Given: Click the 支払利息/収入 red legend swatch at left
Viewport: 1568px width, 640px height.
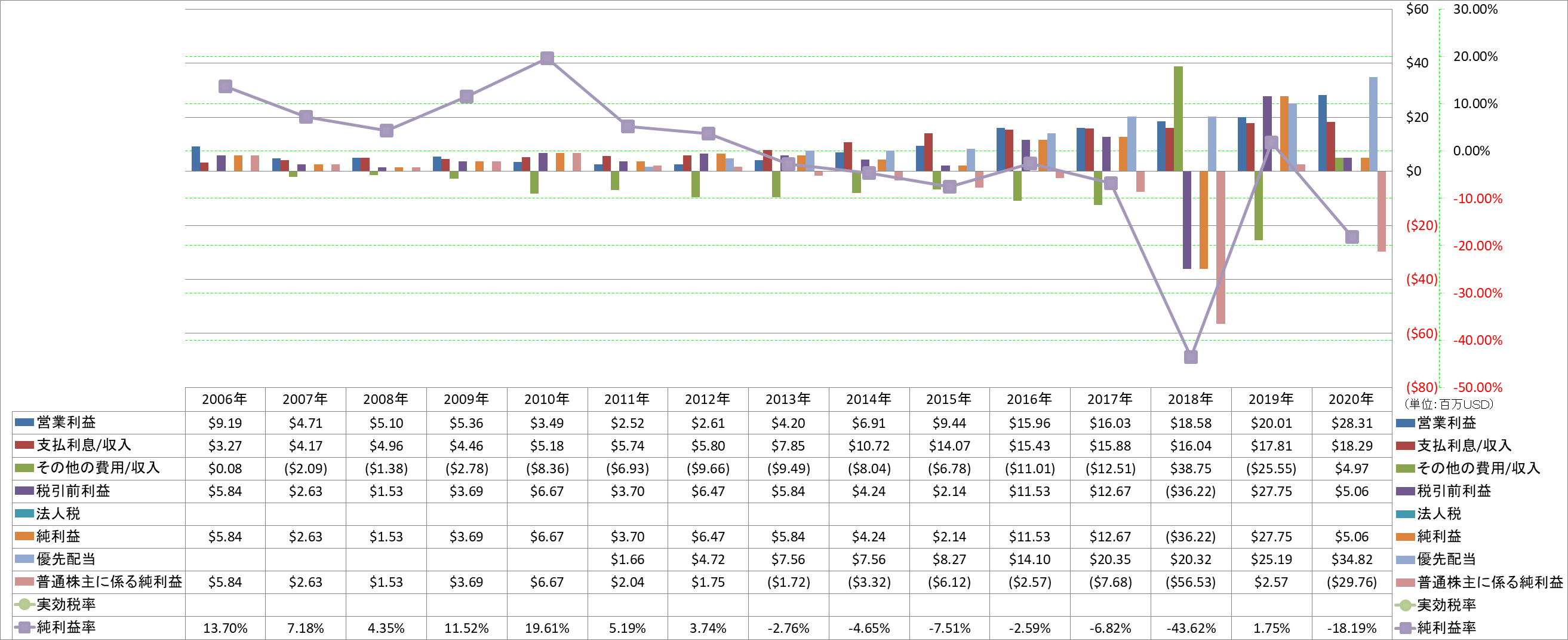Looking at the screenshot, I should click(x=24, y=445).
